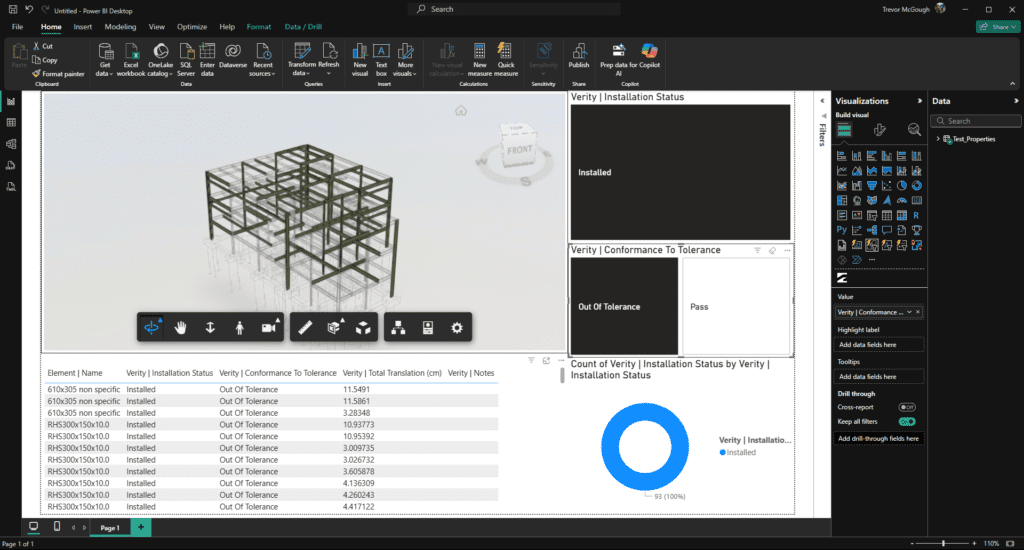Click the Share button
This screenshot has height=550, width=1024.
[997, 26]
